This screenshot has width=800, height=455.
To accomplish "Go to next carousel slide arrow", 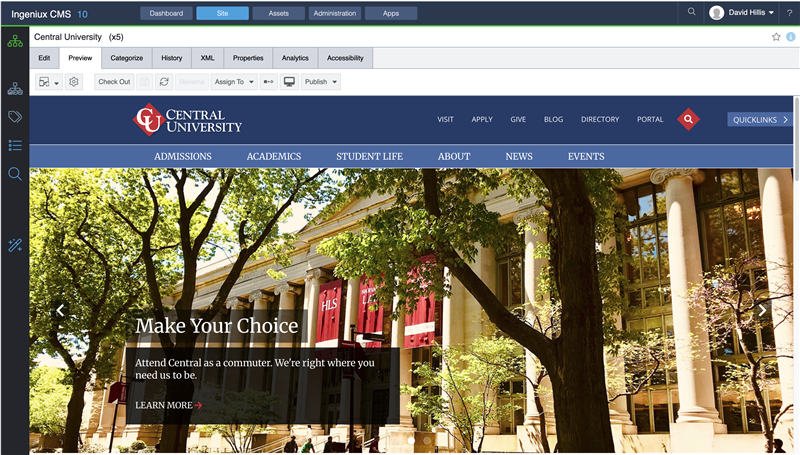I will click(x=762, y=310).
